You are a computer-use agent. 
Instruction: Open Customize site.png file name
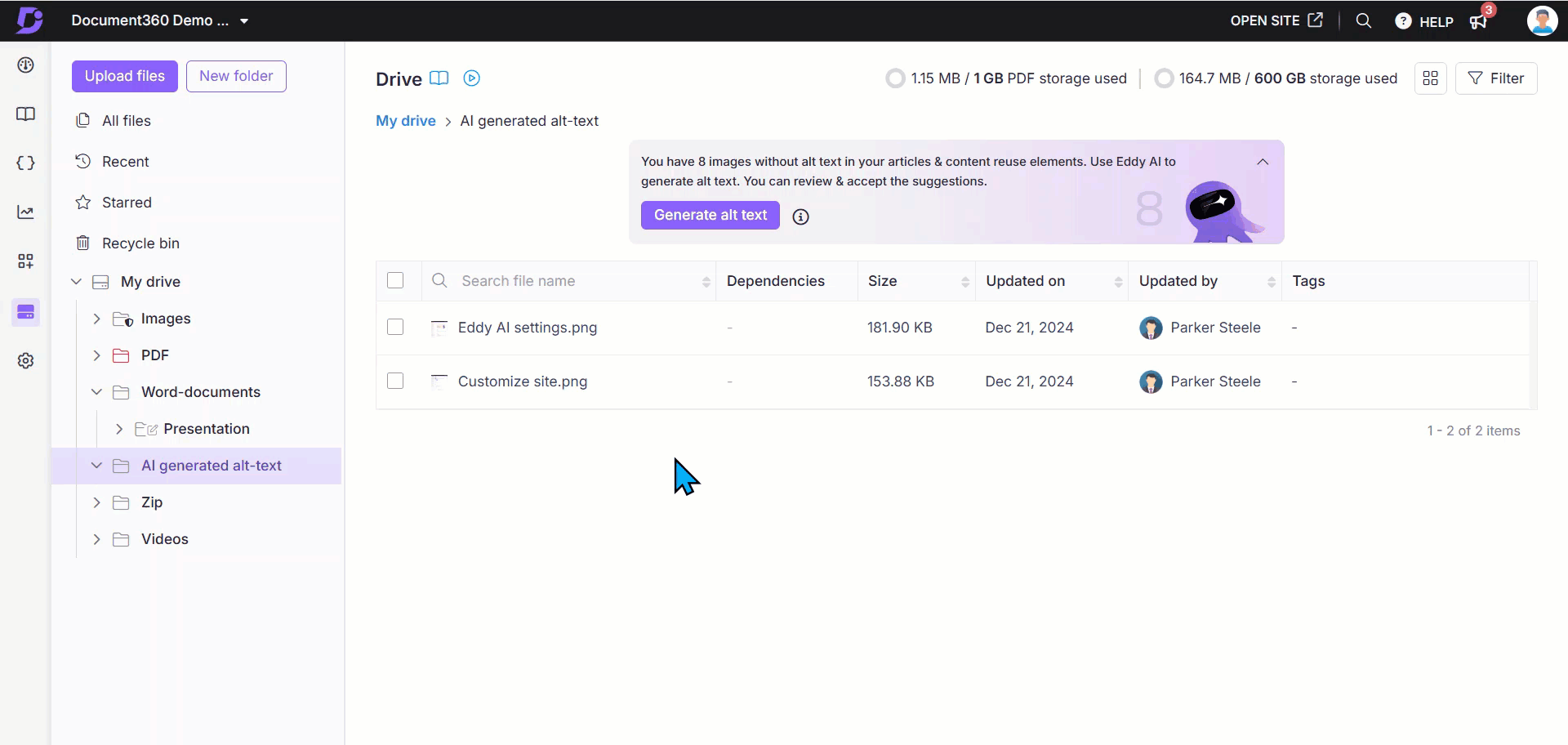coord(523,381)
